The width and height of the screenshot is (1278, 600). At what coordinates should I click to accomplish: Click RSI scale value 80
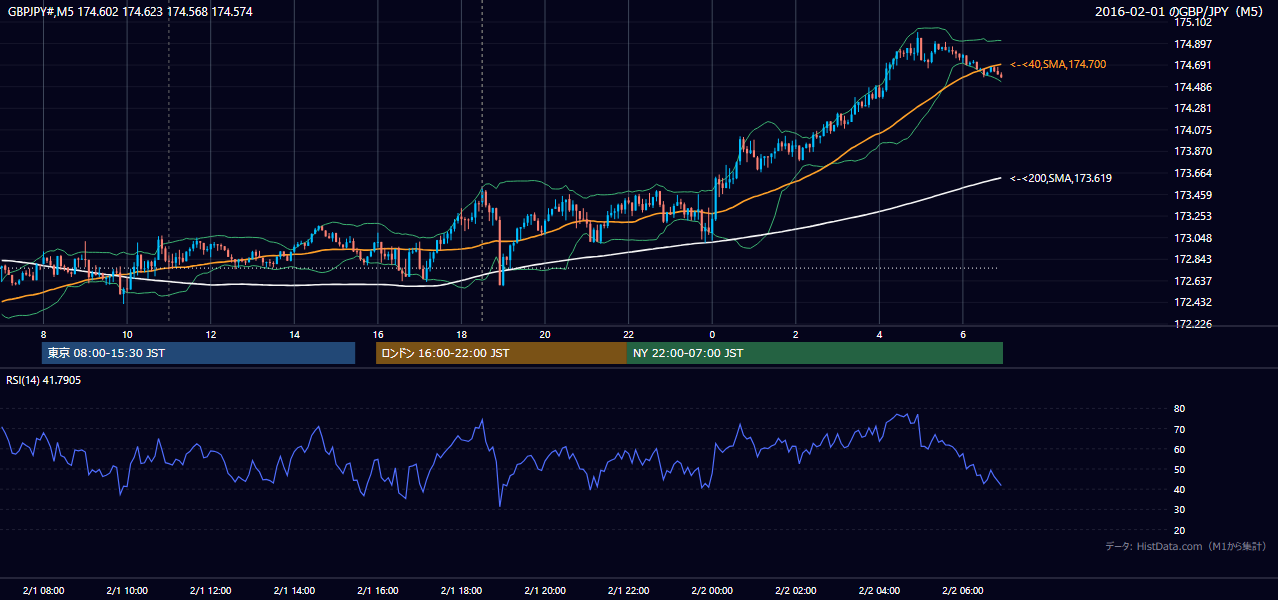tap(1180, 409)
